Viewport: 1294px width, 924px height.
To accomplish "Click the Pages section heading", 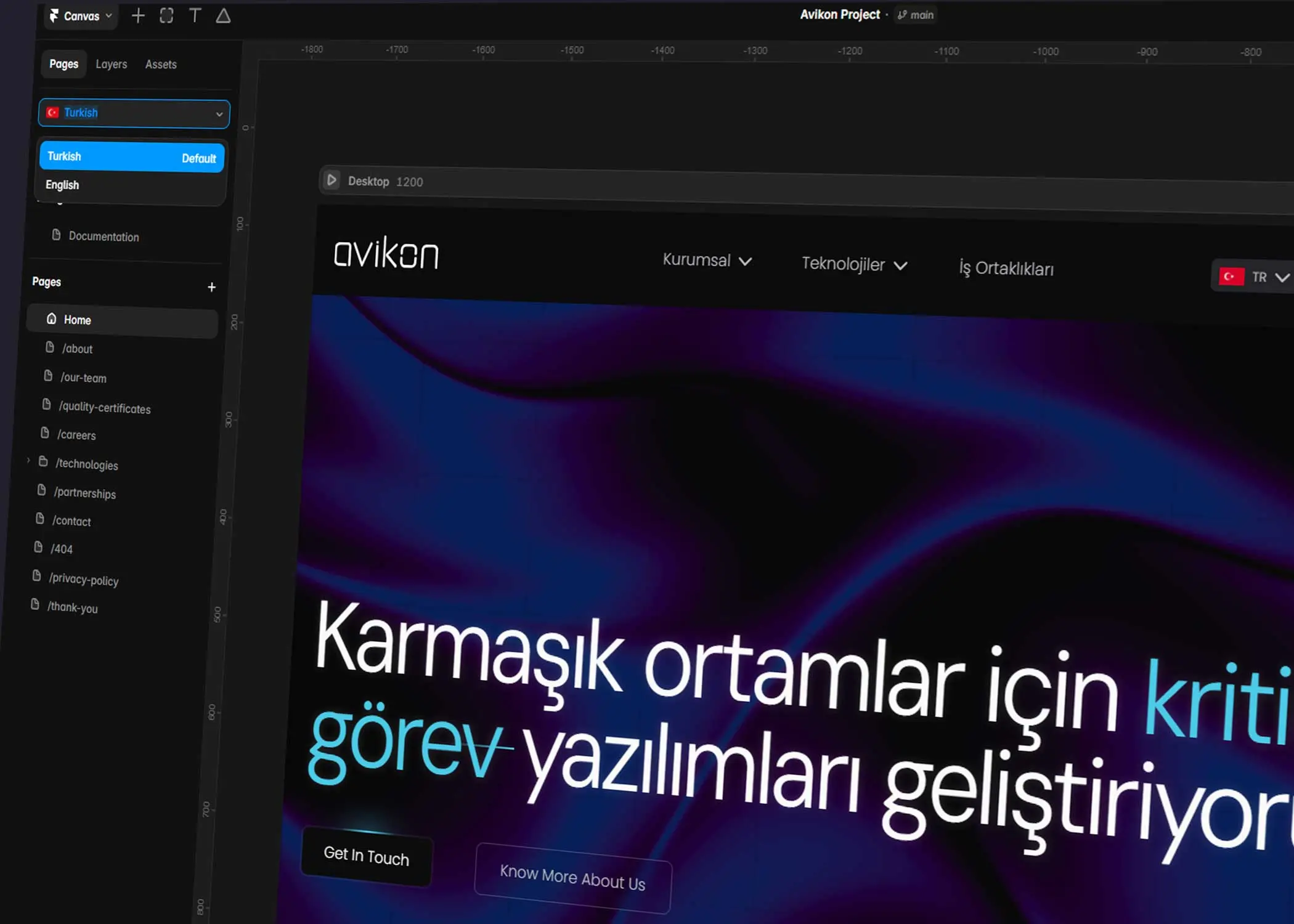I will point(47,282).
